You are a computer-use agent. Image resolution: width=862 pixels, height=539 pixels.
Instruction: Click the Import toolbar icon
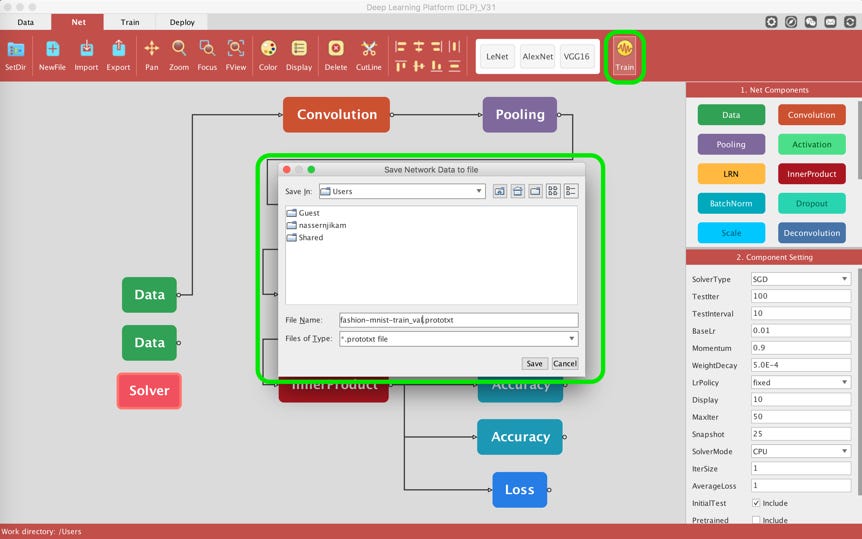click(86, 48)
